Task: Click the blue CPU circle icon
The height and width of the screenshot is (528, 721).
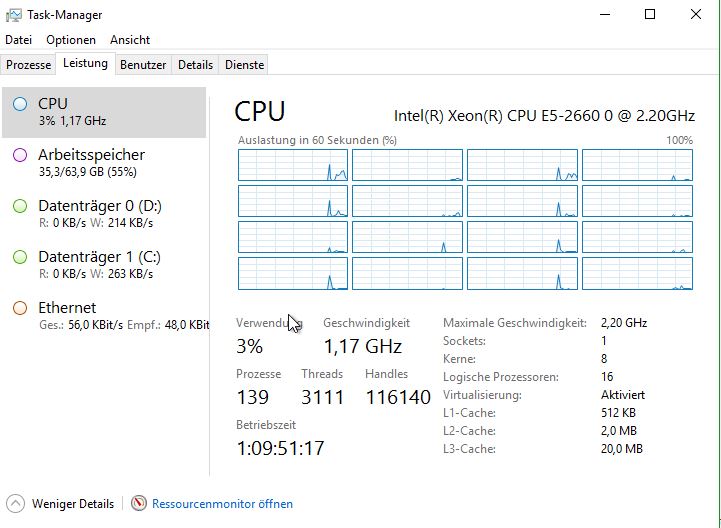Action: 20,104
